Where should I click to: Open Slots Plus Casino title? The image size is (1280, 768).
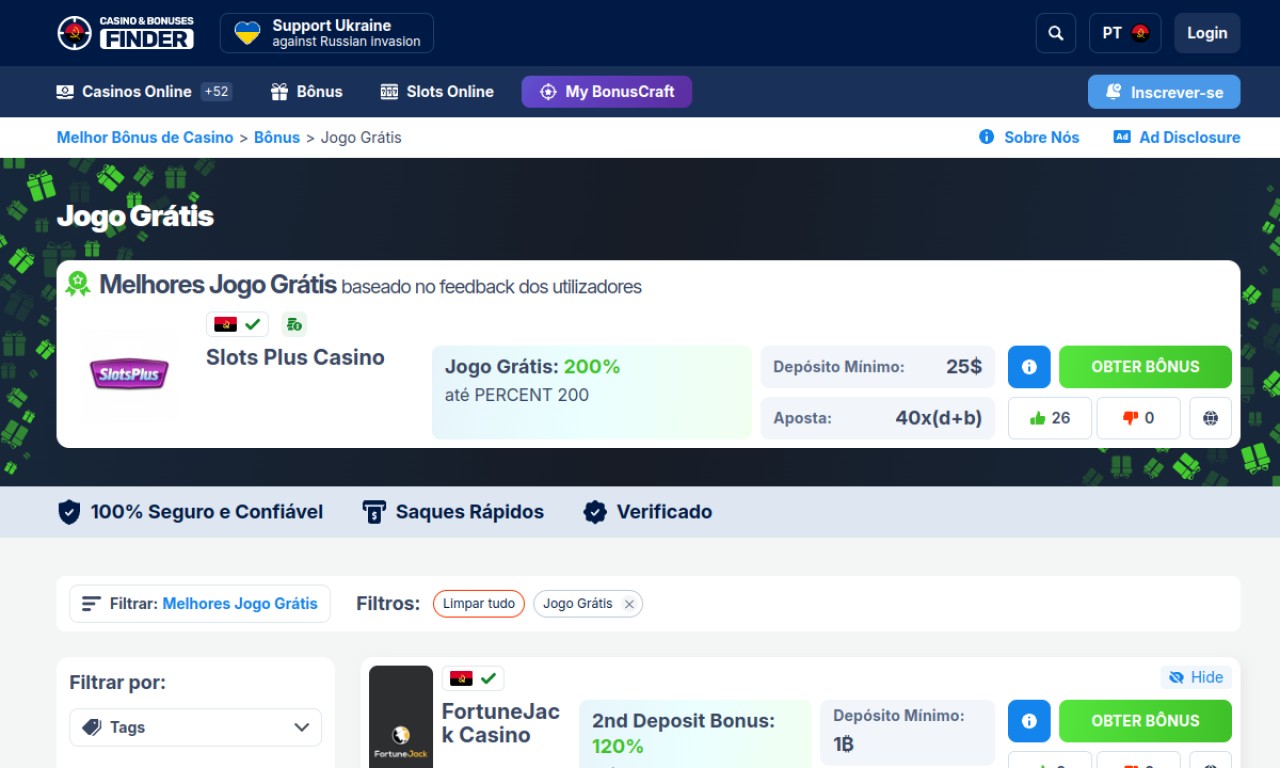tap(295, 357)
